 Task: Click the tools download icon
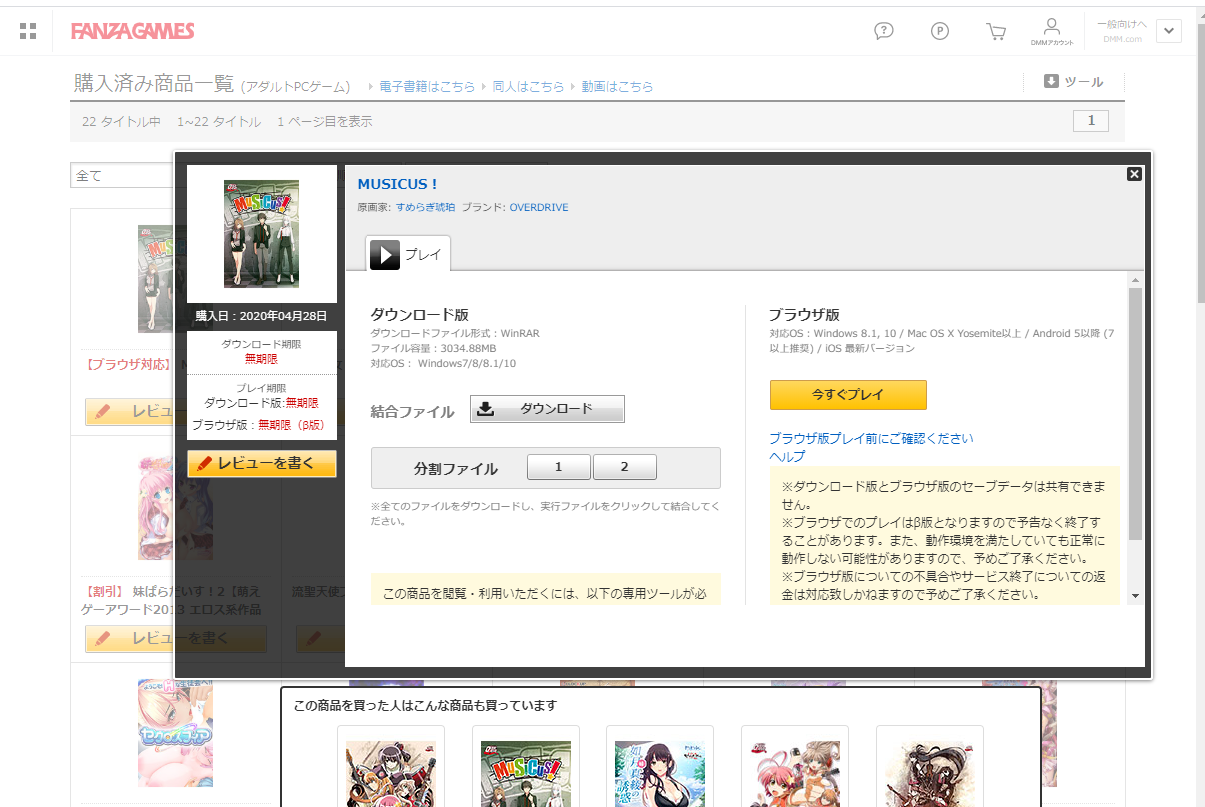click(x=1051, y=82)
